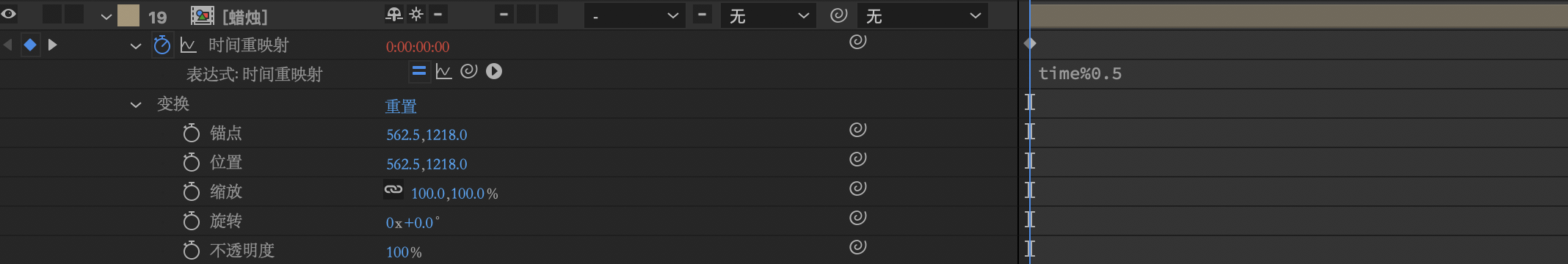1568x264 pixels.
Task: Show the post-expression graph icon
Action: 443,71
